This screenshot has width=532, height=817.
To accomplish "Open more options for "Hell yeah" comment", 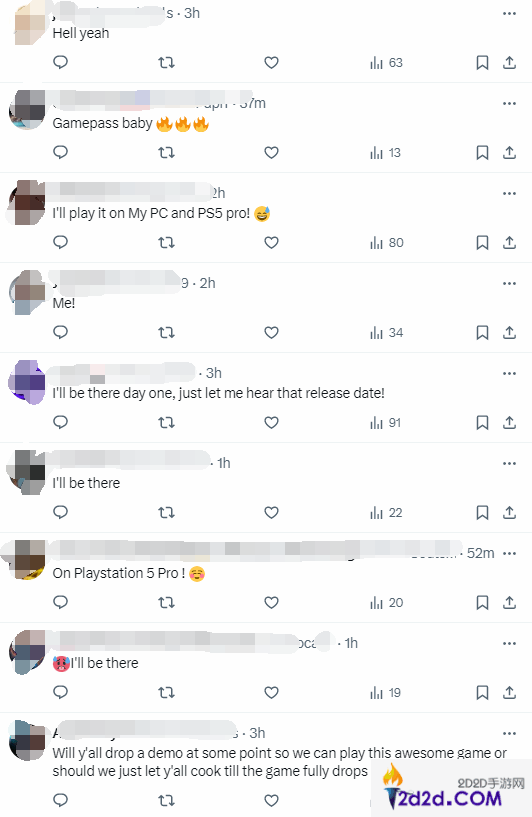I will coord(509,14).
